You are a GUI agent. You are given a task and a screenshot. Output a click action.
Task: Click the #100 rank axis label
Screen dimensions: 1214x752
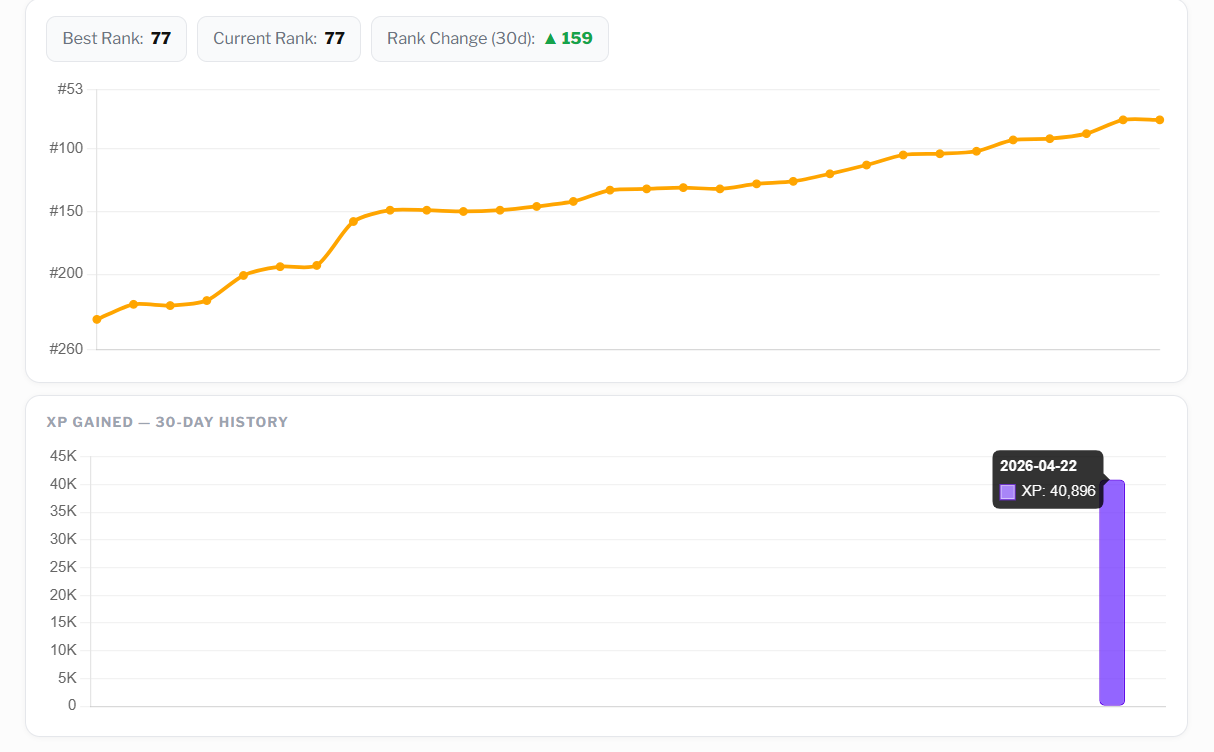[66, 148]
